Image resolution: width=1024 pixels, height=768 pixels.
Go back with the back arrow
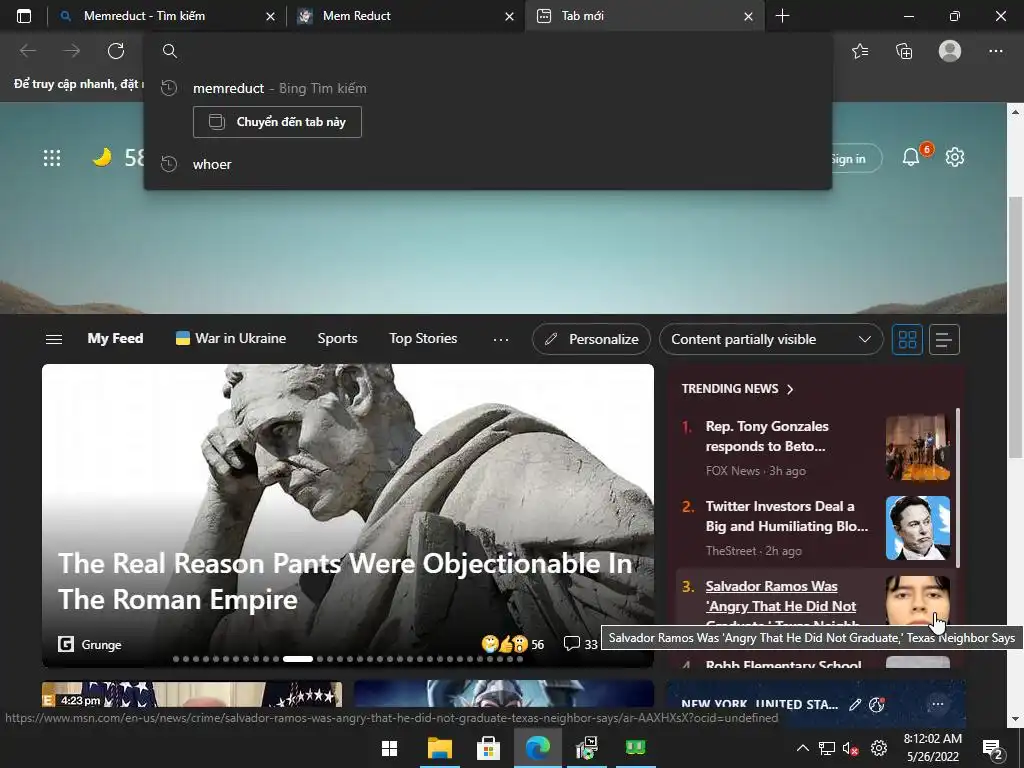(x=28, y=51)
